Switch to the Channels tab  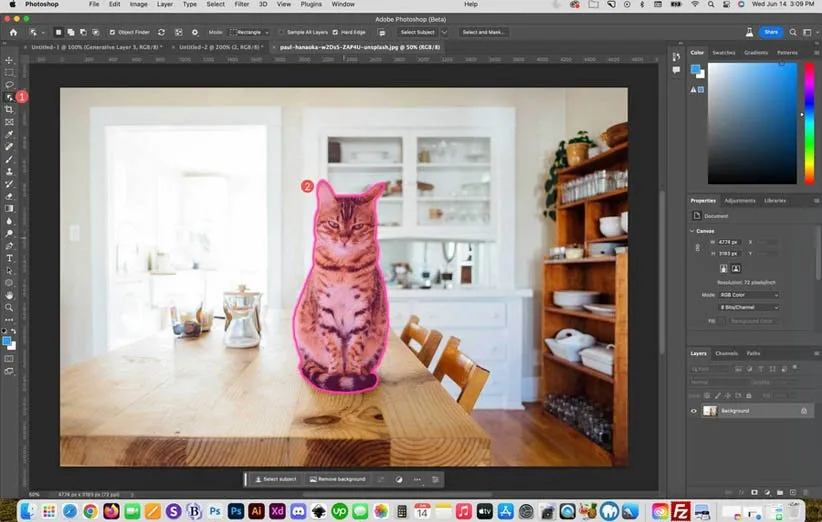click(726, 353)
